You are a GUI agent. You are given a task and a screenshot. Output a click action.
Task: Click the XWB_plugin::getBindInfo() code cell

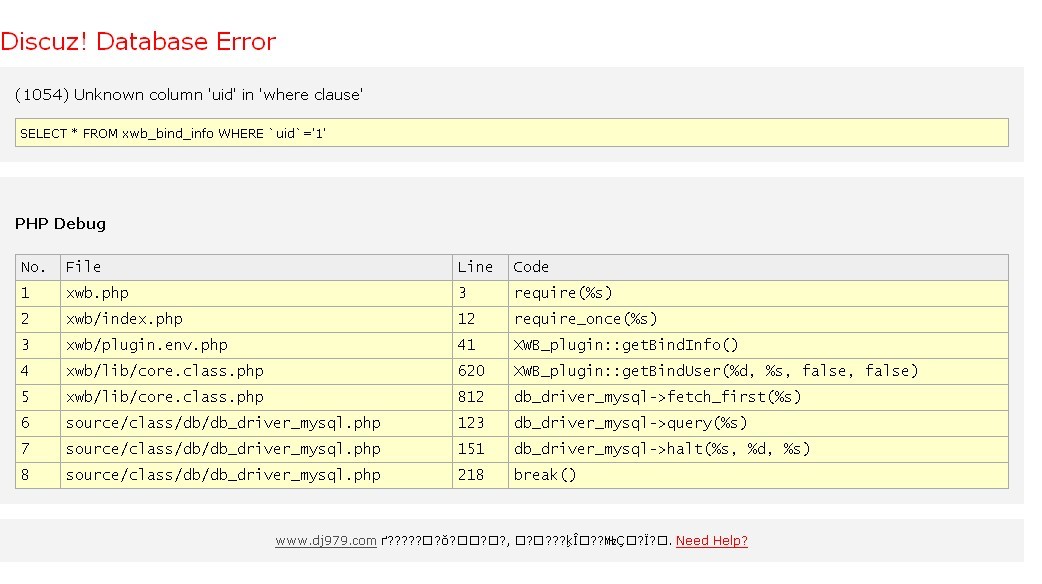[x=758, y=345]
